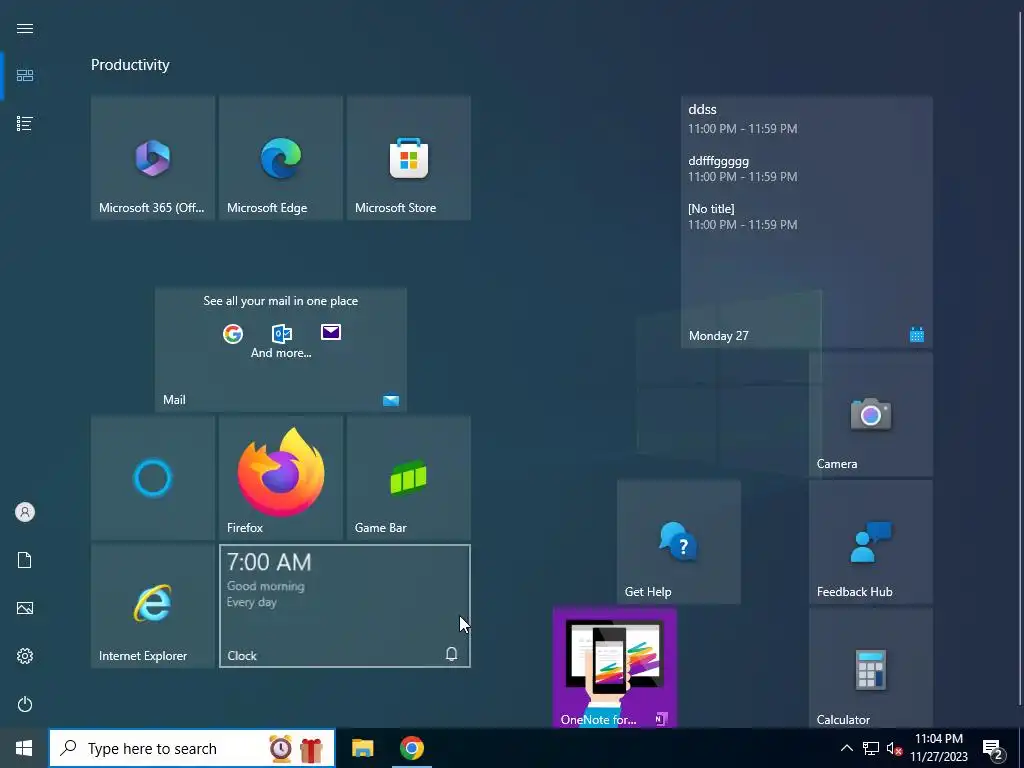Open the user account icon
Image resolution: width=1024 pixels, height=768 pixels.
25,512
